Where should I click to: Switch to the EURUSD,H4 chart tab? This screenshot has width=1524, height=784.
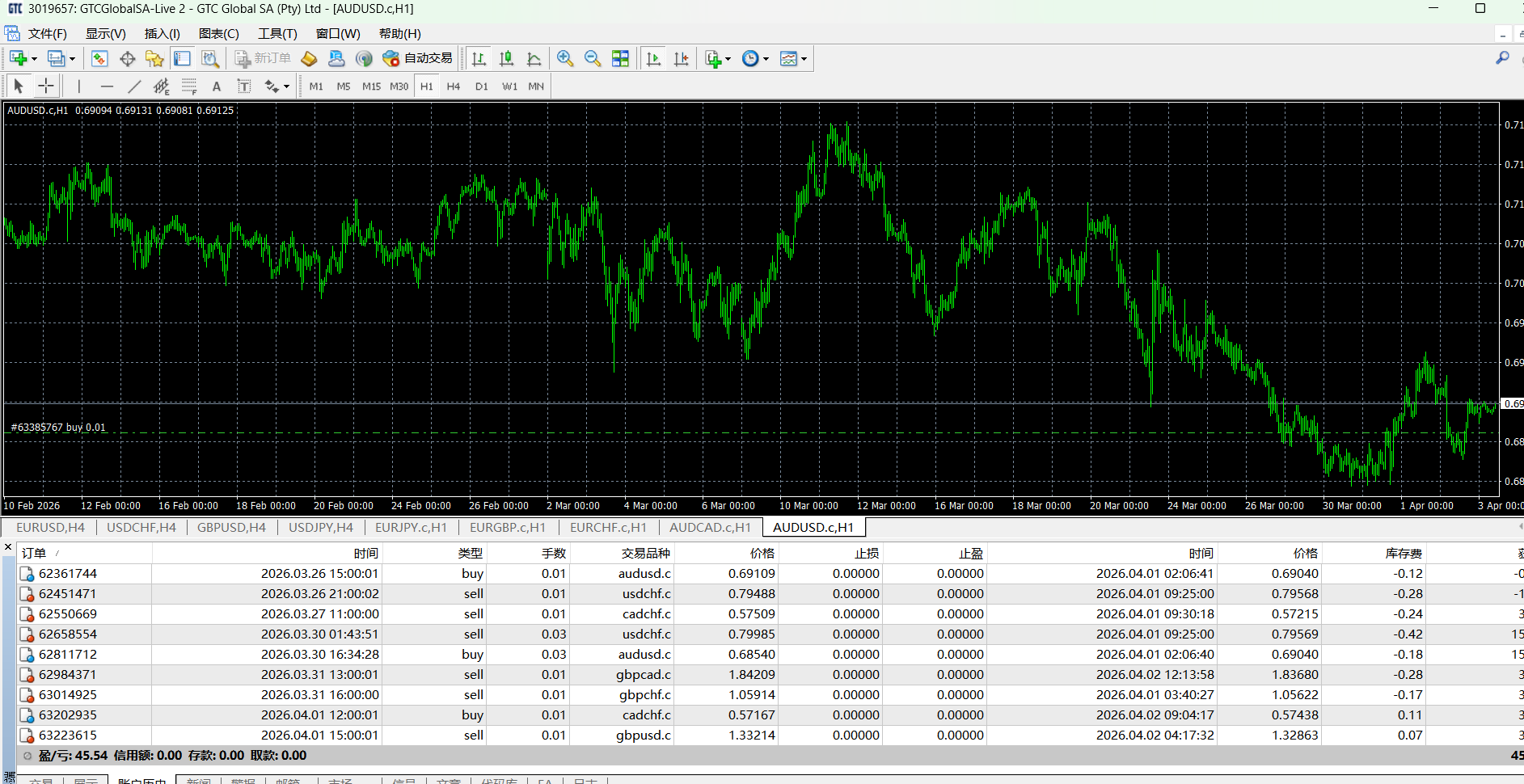pyautogui.click(x=50, y=528)
